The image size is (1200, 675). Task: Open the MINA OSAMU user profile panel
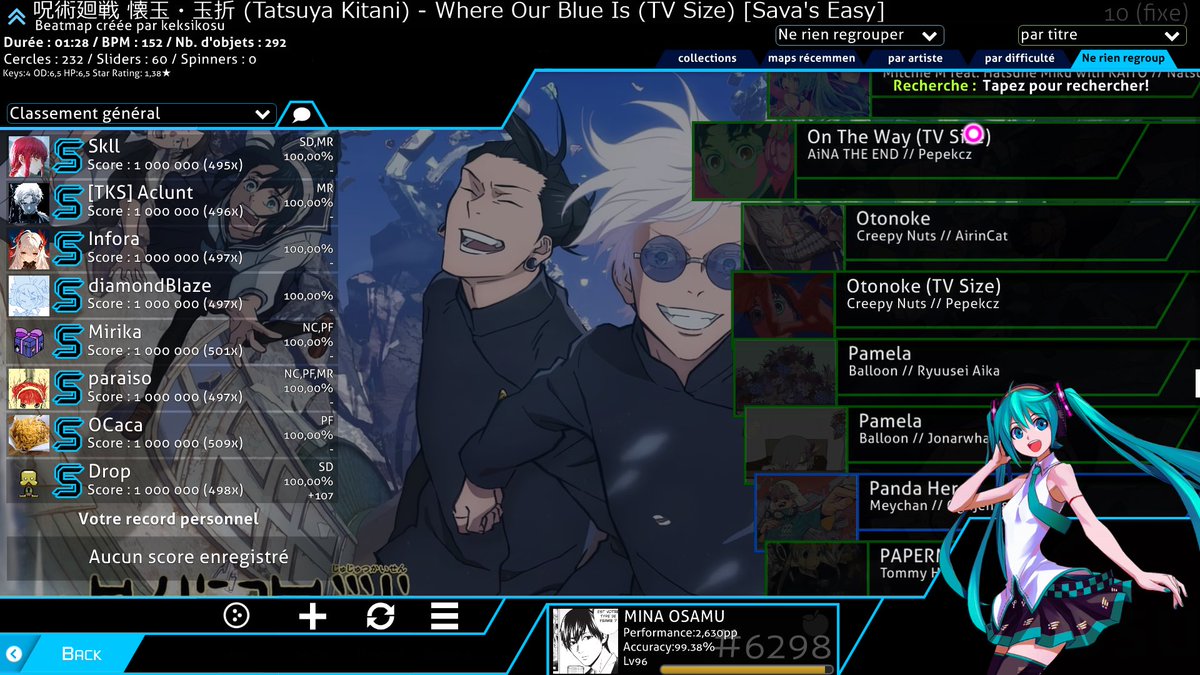[693, 641]
